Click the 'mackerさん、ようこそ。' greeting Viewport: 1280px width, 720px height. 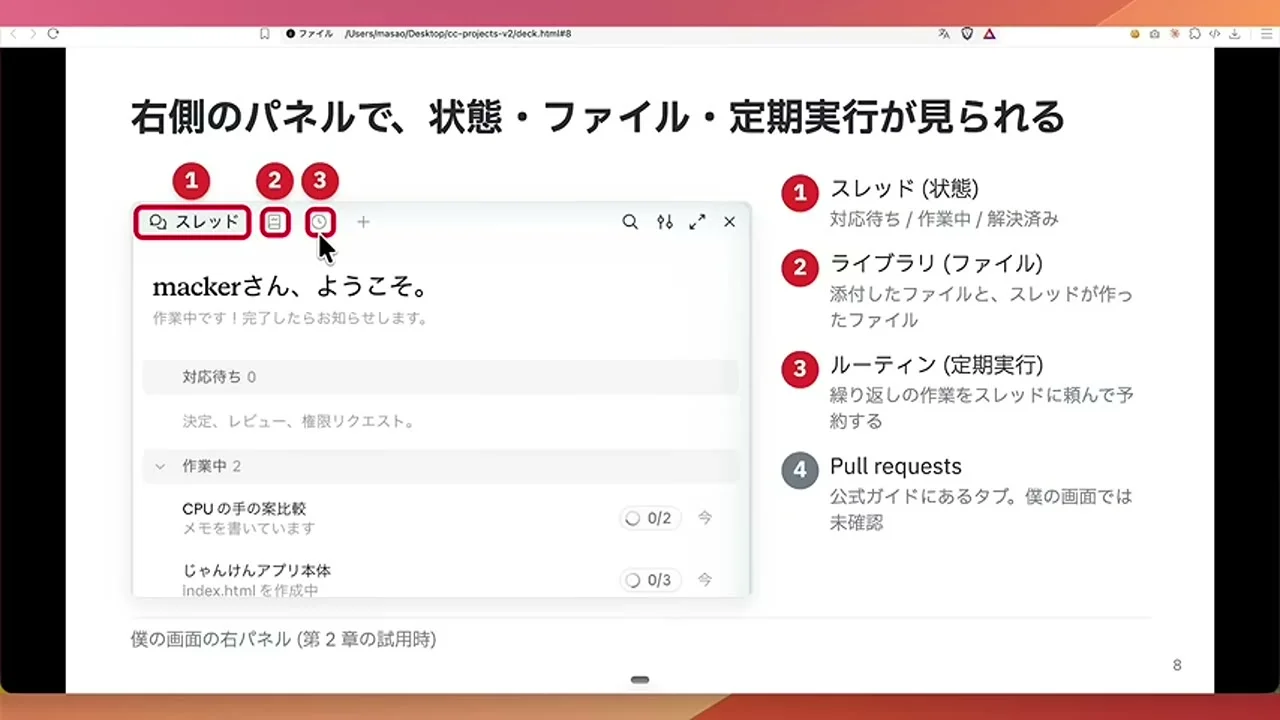tap(291, 287)
